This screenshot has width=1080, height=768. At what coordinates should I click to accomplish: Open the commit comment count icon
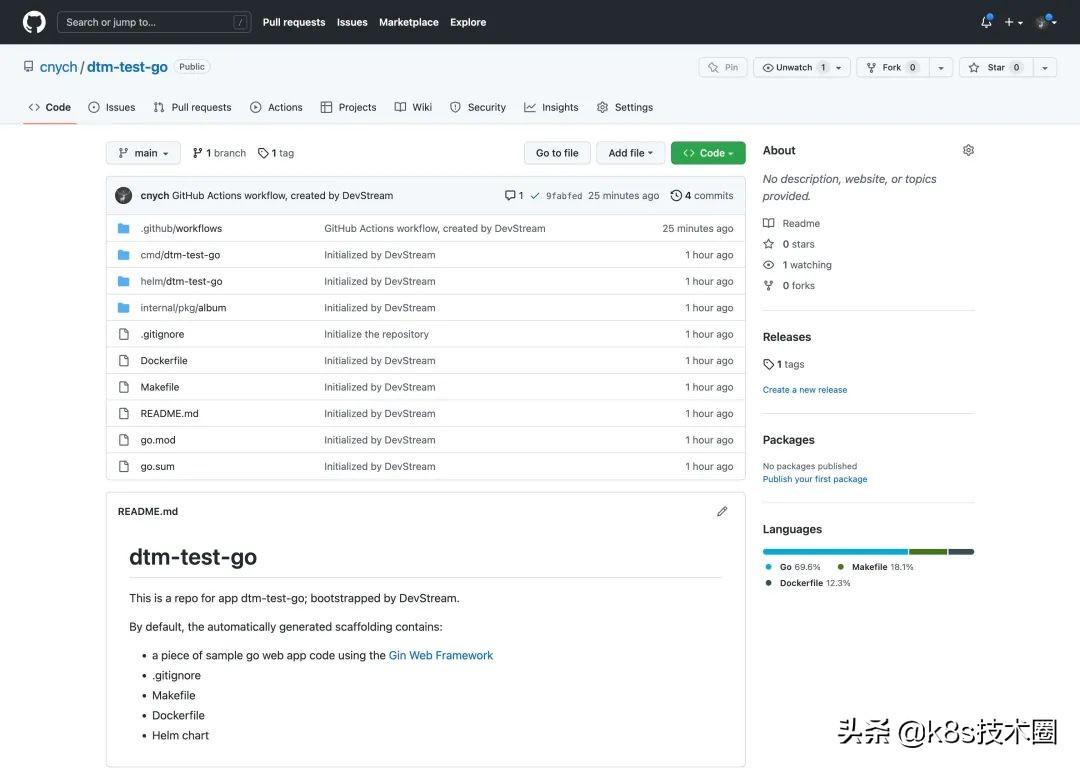[x=514, y=196]
